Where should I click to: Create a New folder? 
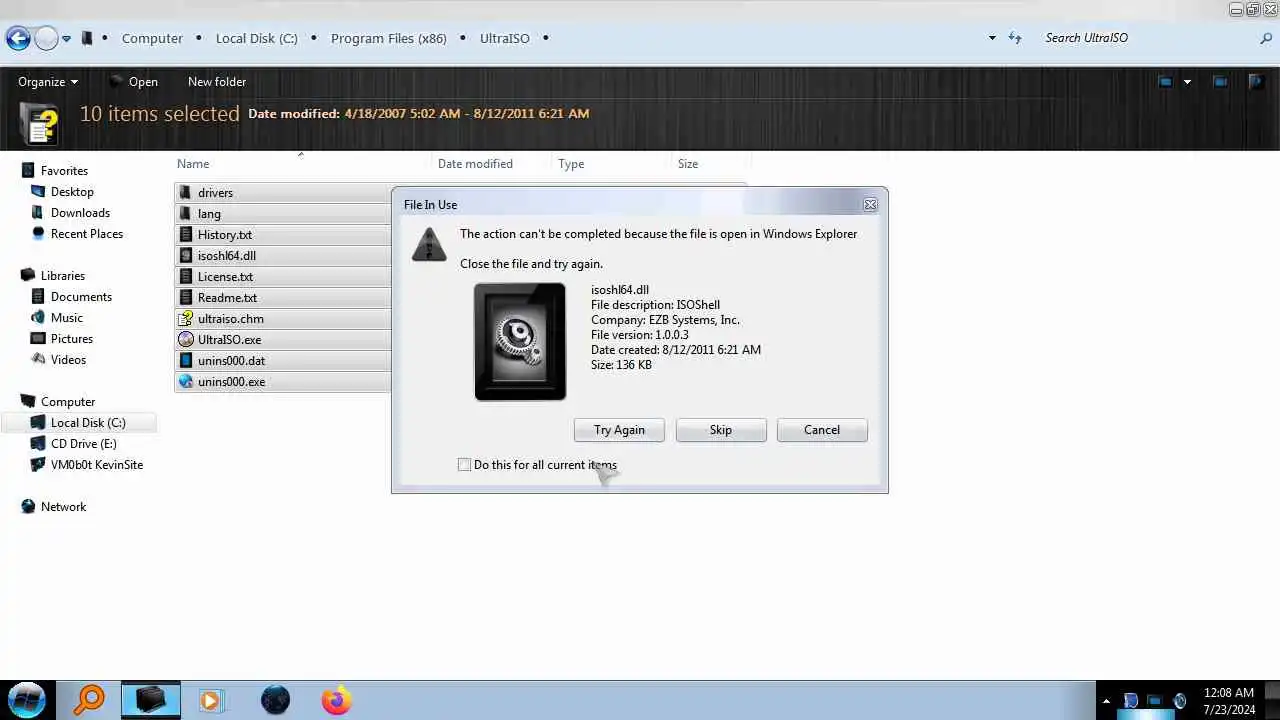pos(217,82)
